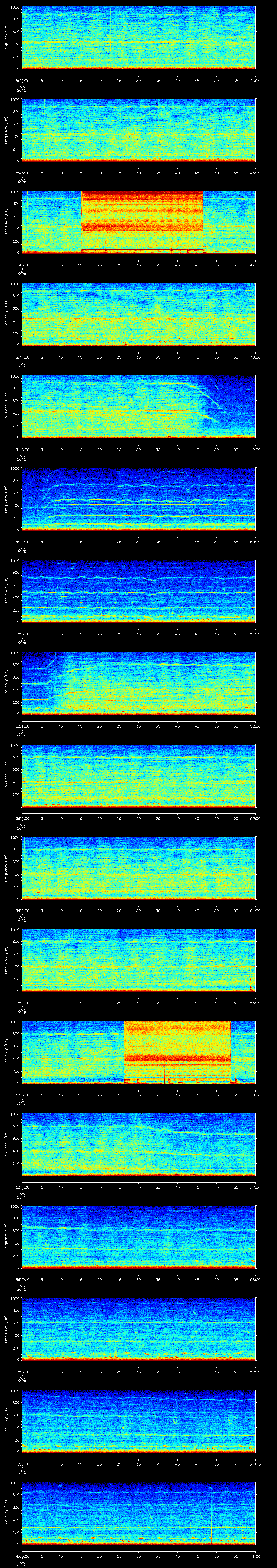Image resolution: width=277 pixels, height=1568 pixels.
Task: Open the spectrogram panel starting at 5:57:00
Action: coord(138,1237)
